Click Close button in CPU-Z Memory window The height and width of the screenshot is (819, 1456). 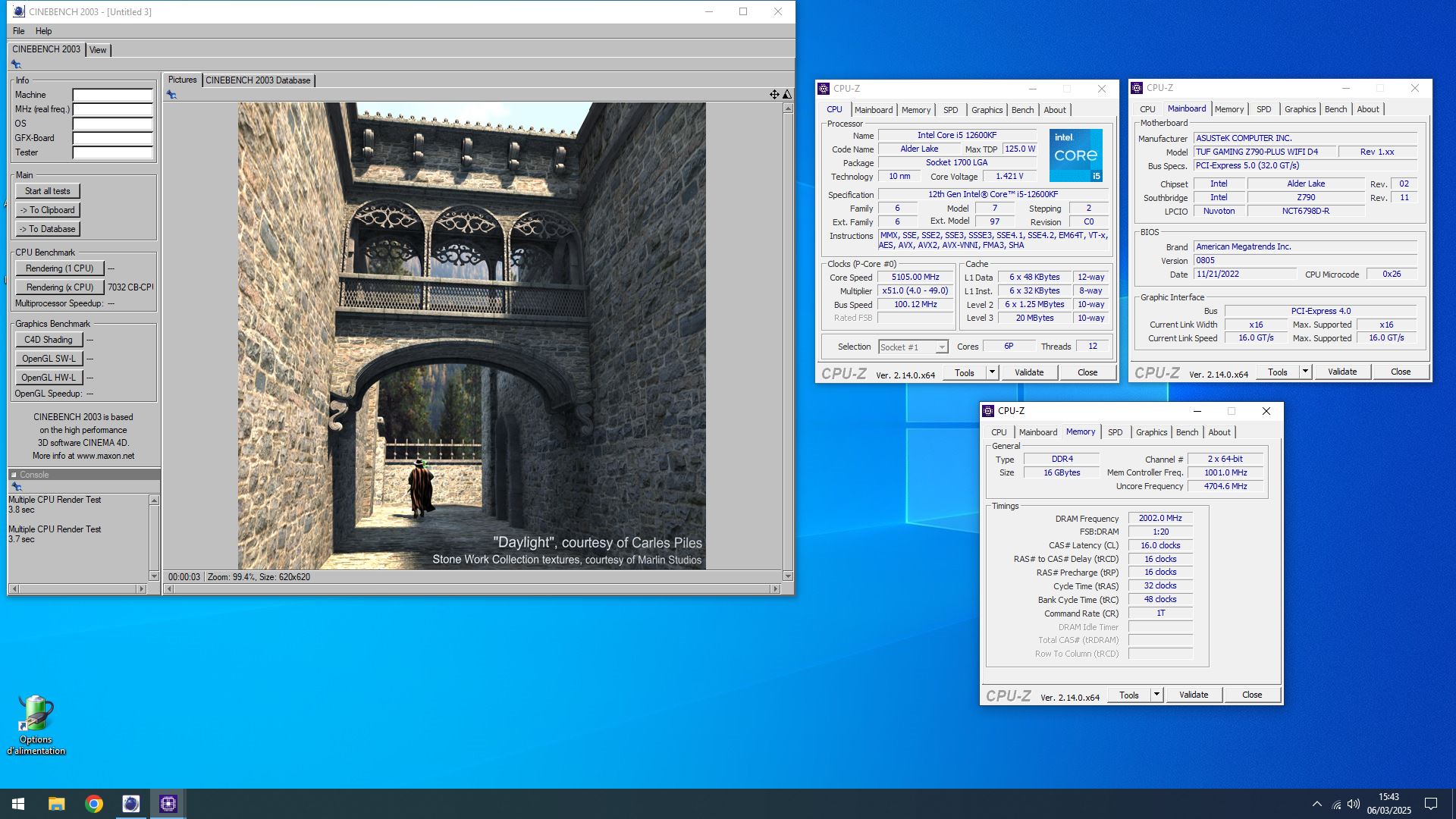[x=1252, y=695]
